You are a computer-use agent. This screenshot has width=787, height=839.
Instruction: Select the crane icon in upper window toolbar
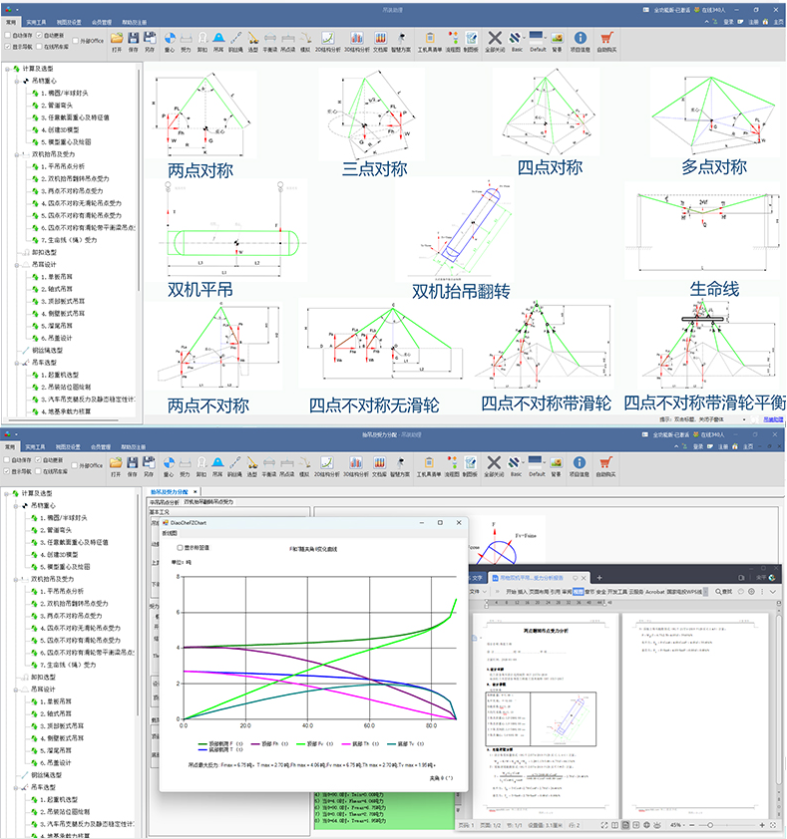(253, 38)
